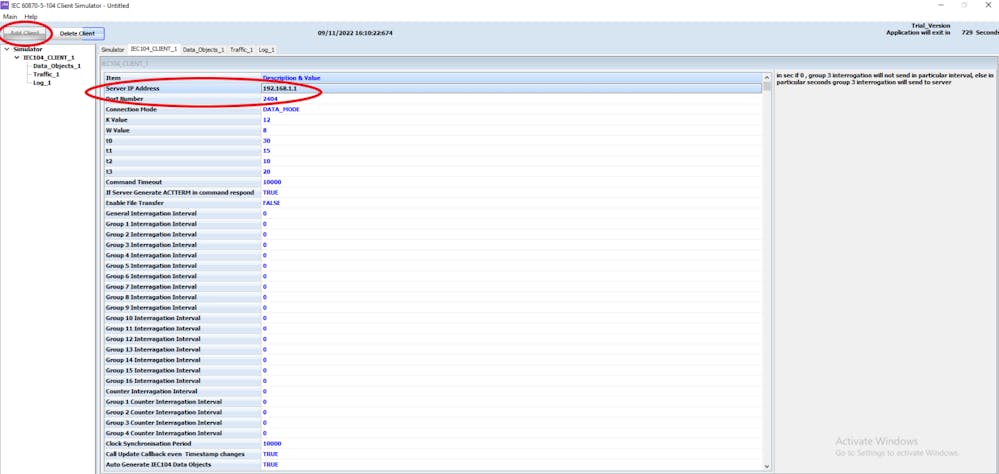Select Group 10 Interragation Interval row
Viewport: 999px width, 474px height.
click(432, 318)
